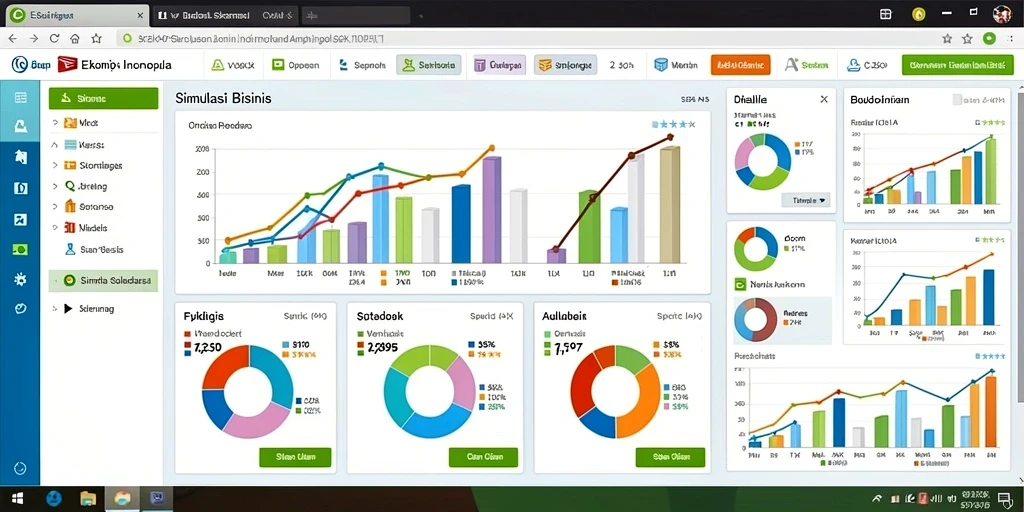Click the square chart-arrow icon in sidebar
Screen dimensions: 1024x512
coord(20,219)
